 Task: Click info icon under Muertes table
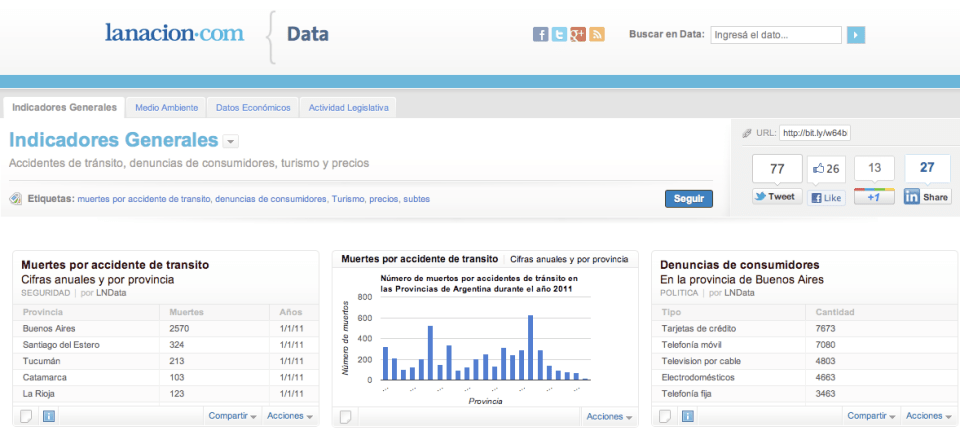(48, 416)
